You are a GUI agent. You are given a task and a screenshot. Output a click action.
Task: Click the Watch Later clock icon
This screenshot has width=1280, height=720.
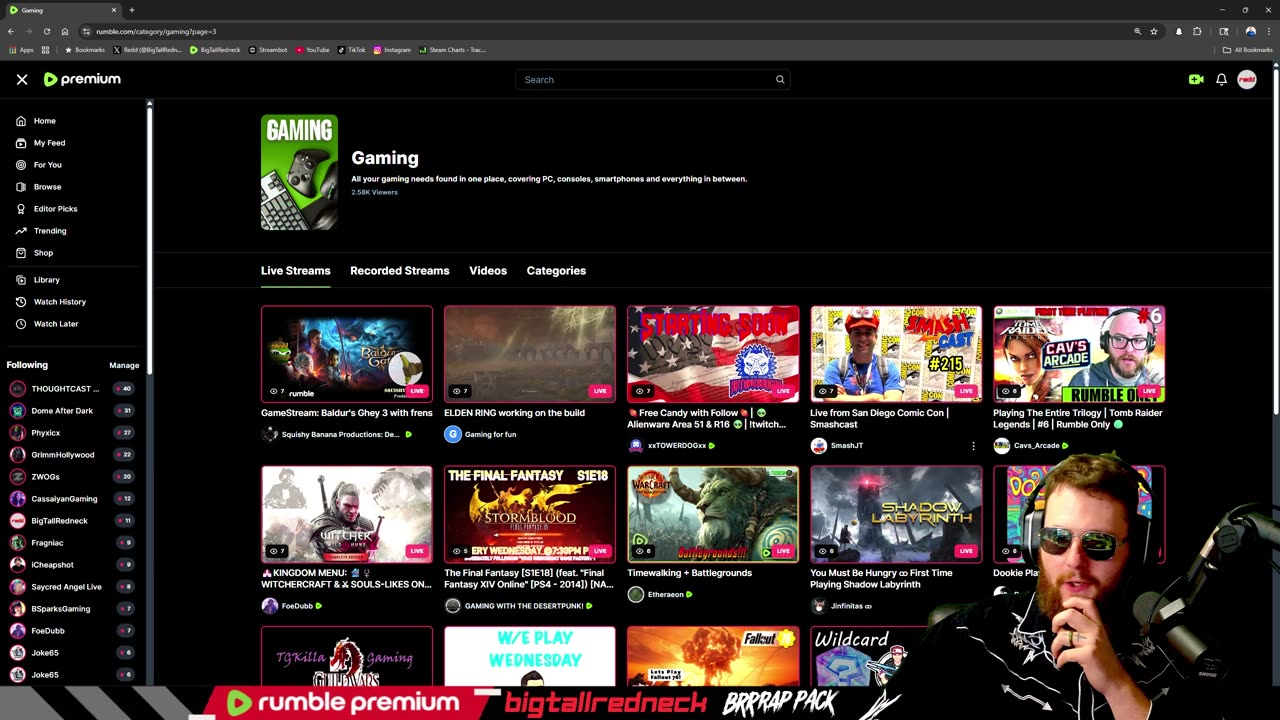(21, 324)
